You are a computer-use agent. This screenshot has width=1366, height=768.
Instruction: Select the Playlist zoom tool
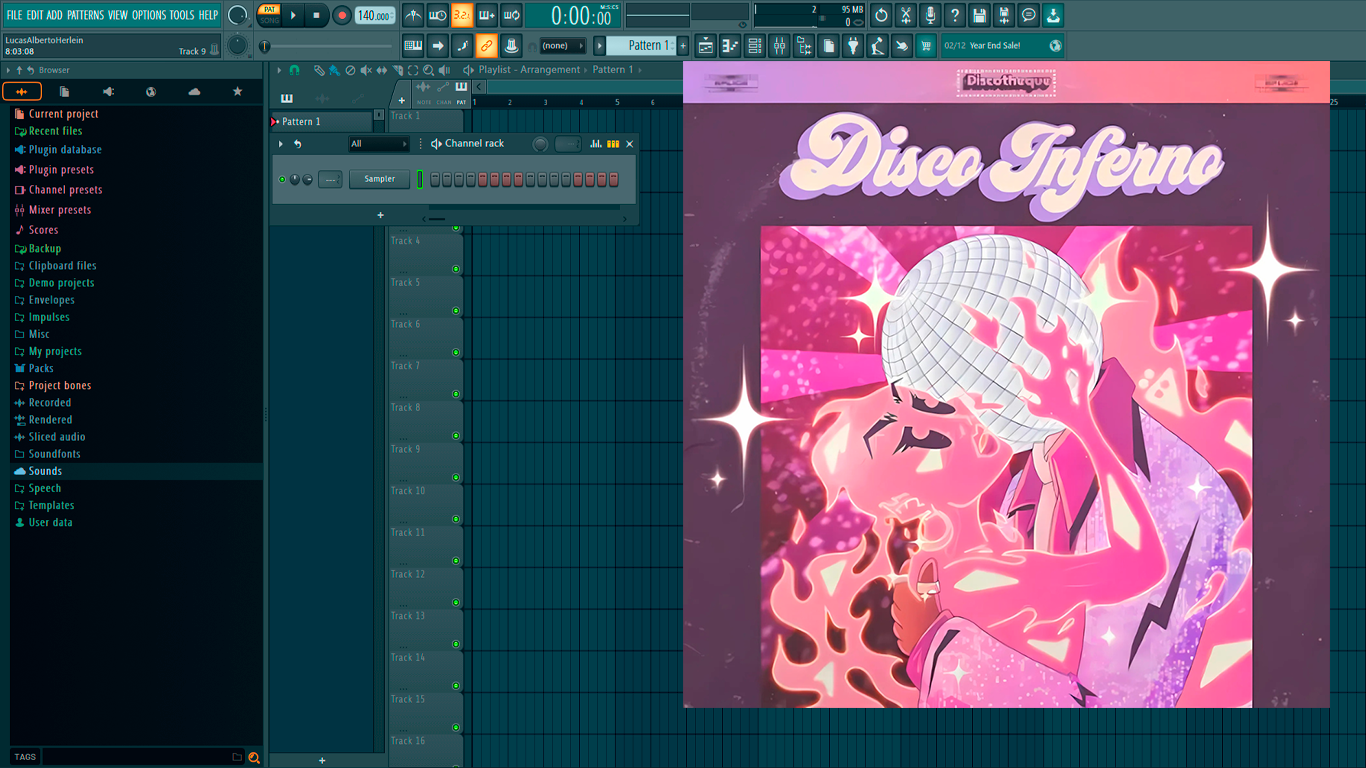(429, 70)
